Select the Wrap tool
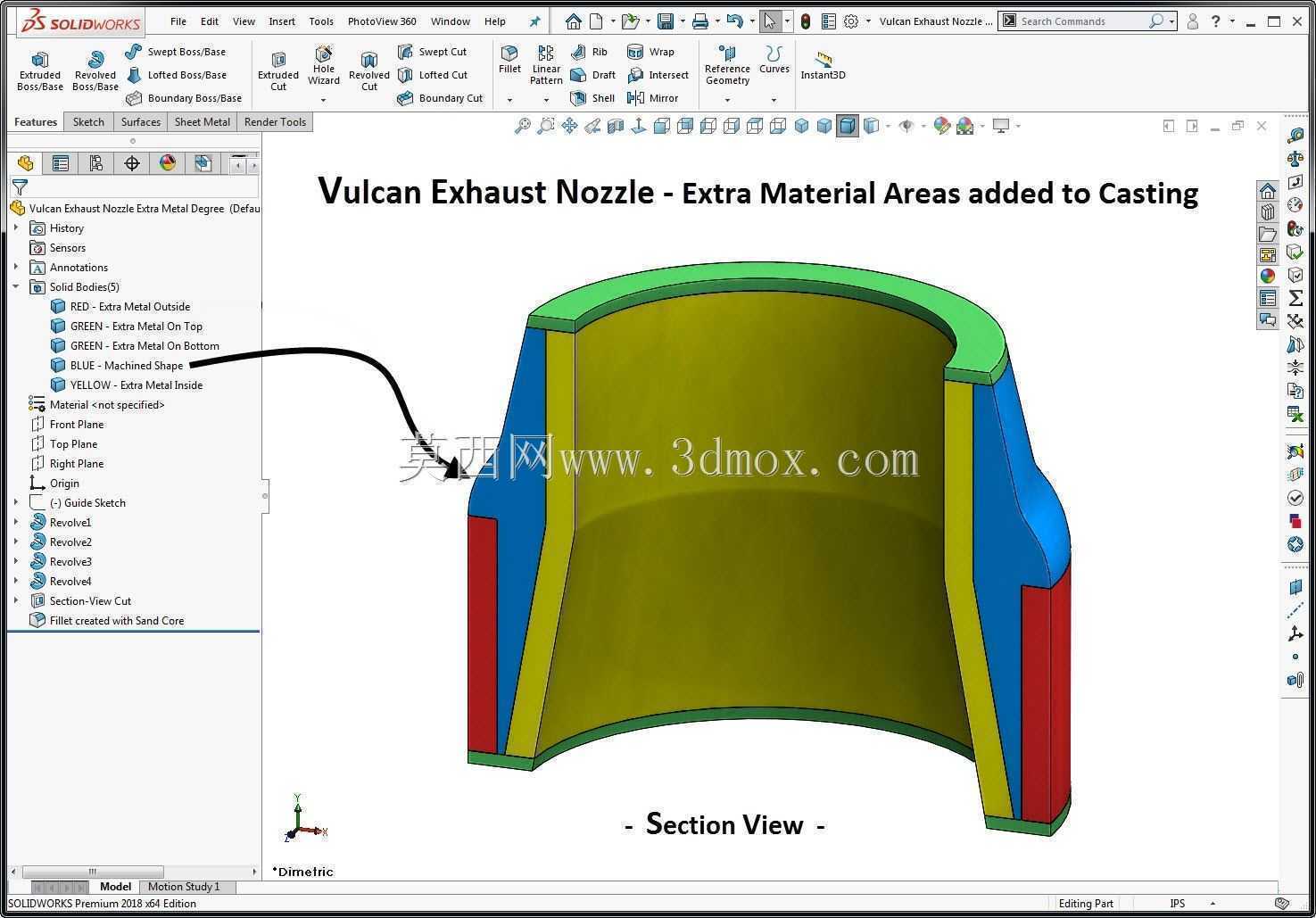 point(651,52)
